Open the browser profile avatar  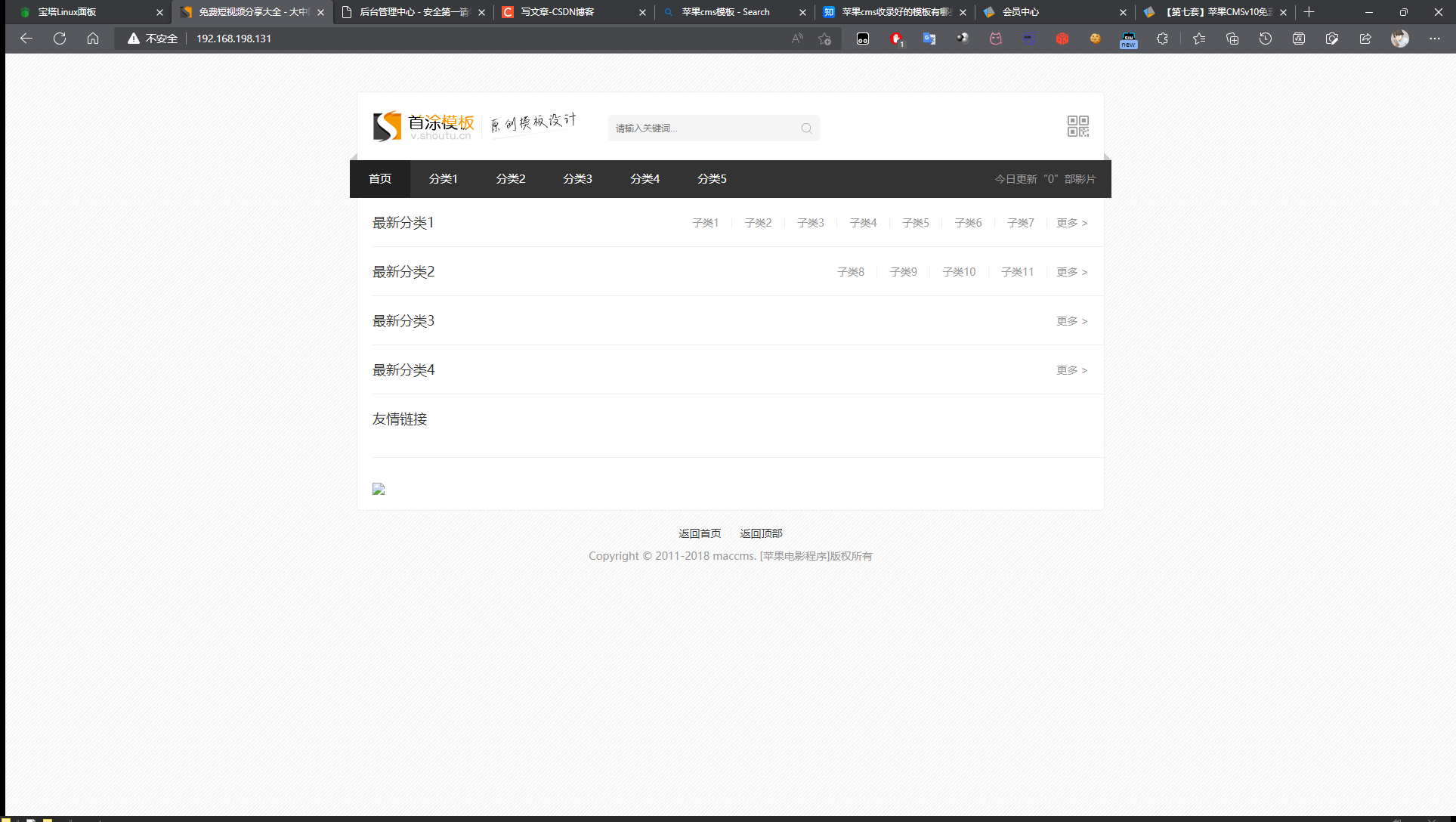1400,39
